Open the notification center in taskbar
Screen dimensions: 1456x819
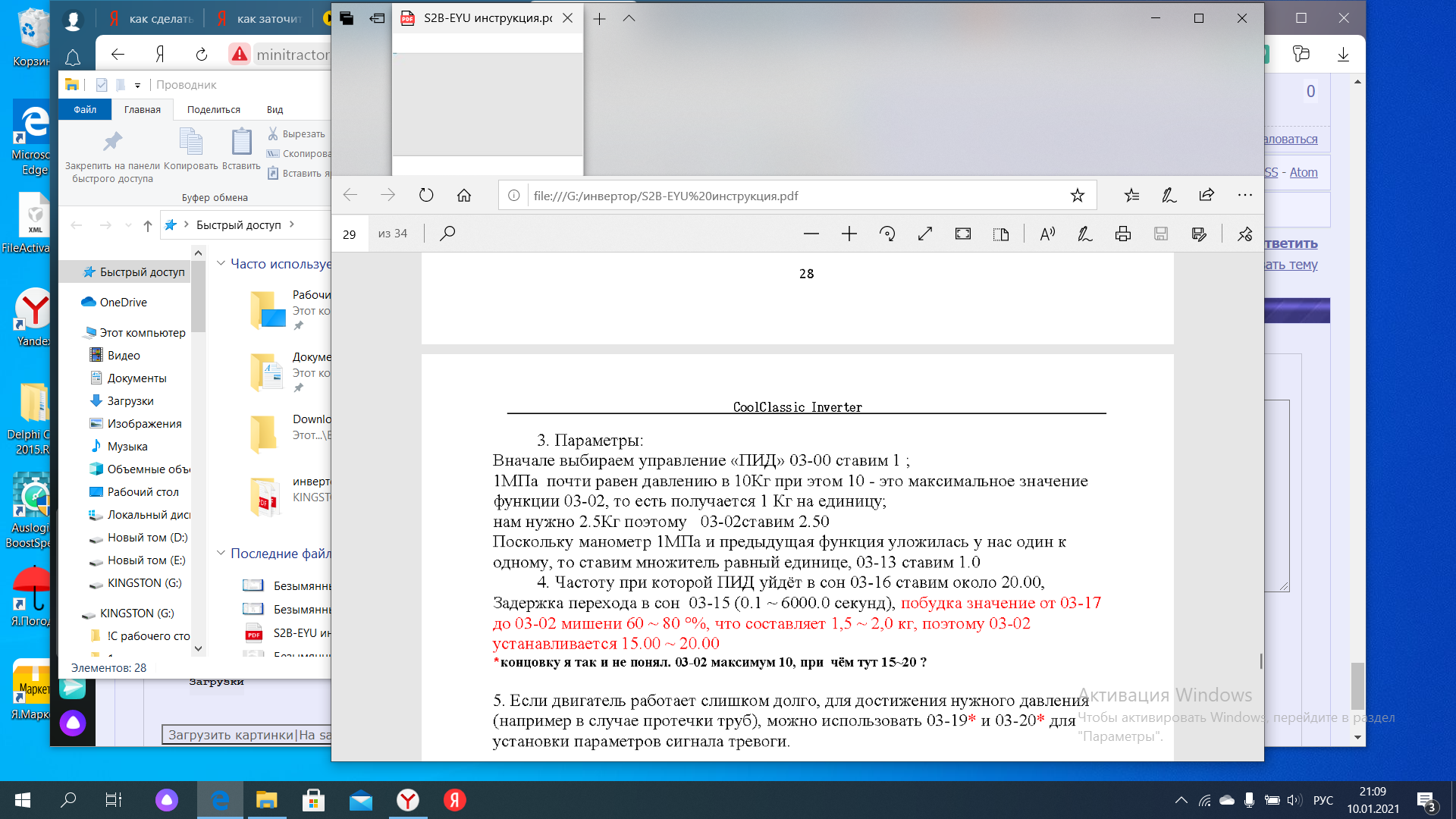[1426, 801]
